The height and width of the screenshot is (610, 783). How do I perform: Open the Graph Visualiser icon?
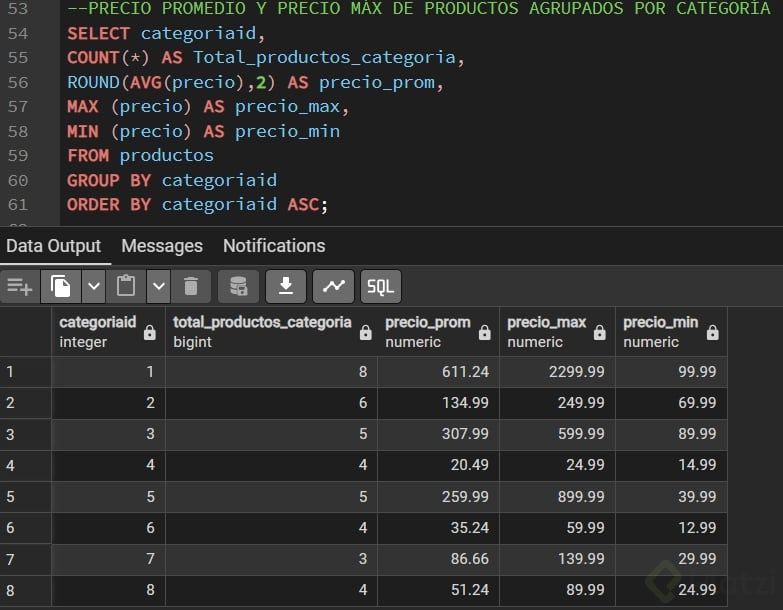[x=333, y=287]
